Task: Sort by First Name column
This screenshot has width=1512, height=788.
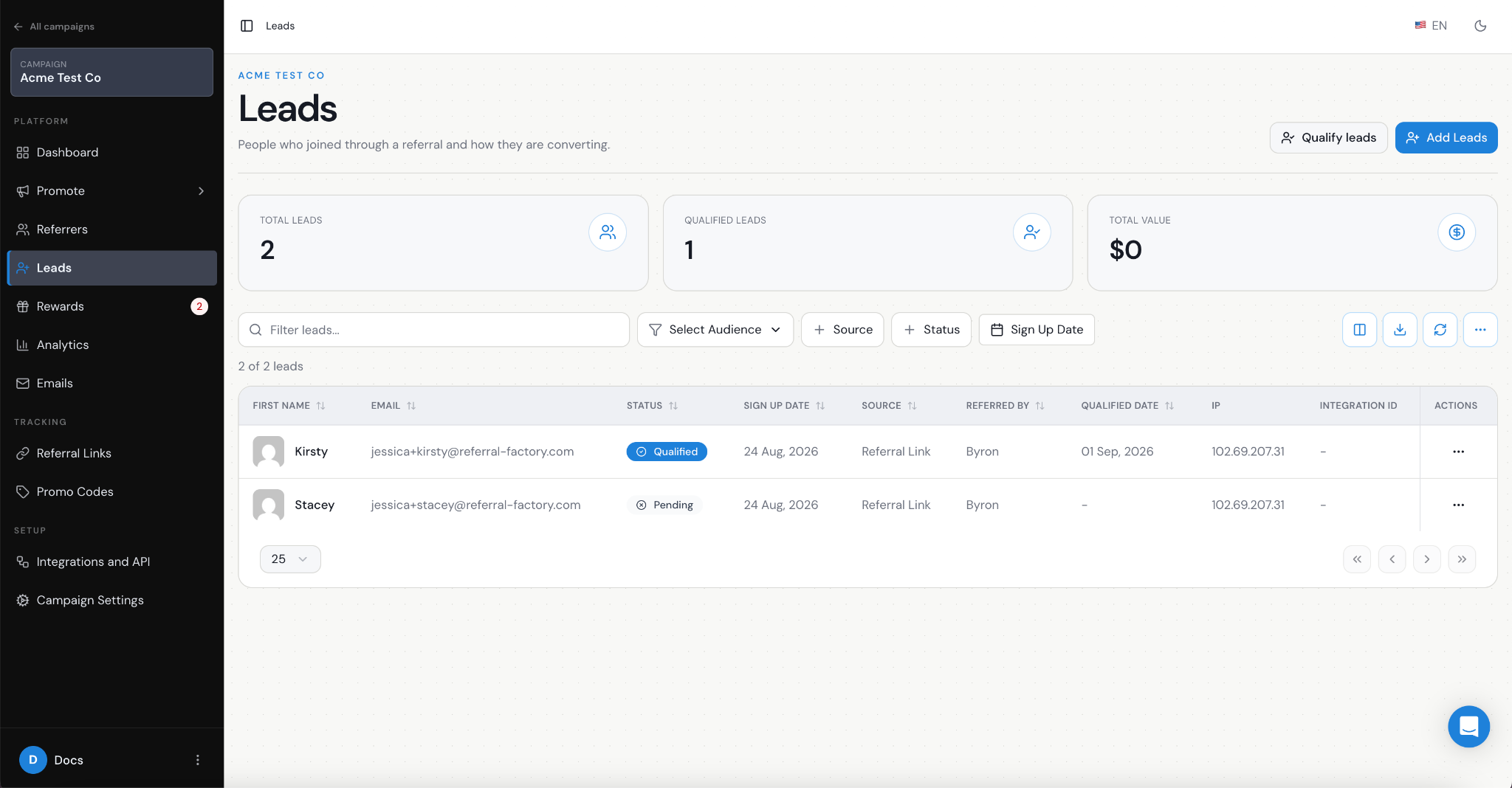Action: [289, 406]
